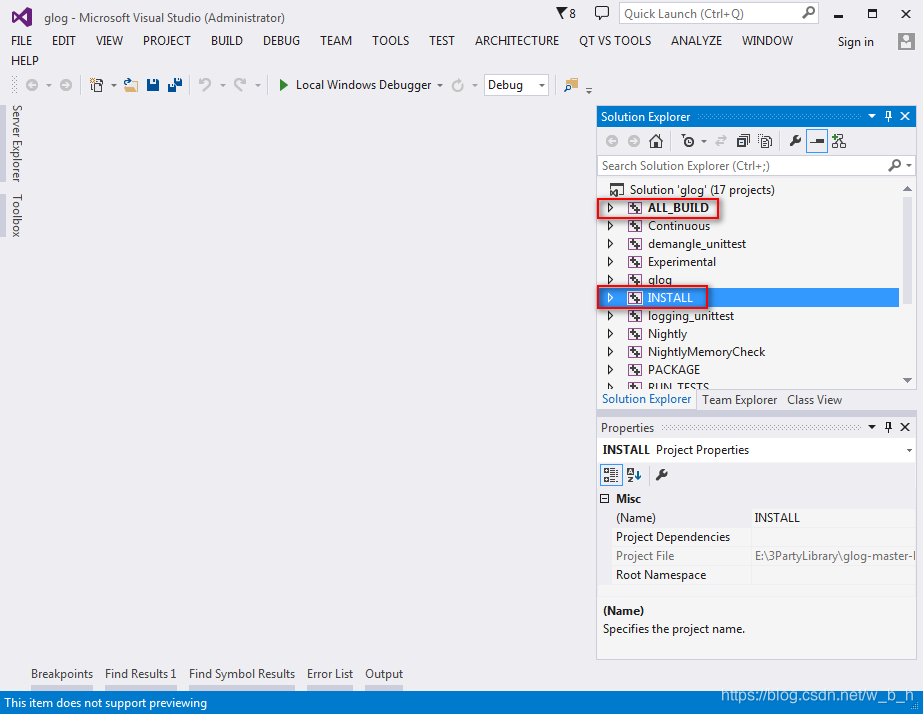Click the Solution Explorer Forward arrow

tap(634, 141)
